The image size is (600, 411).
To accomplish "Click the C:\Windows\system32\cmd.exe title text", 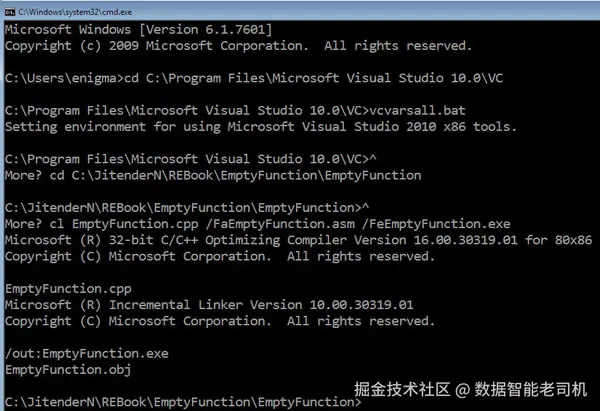I will click(75, 12).
